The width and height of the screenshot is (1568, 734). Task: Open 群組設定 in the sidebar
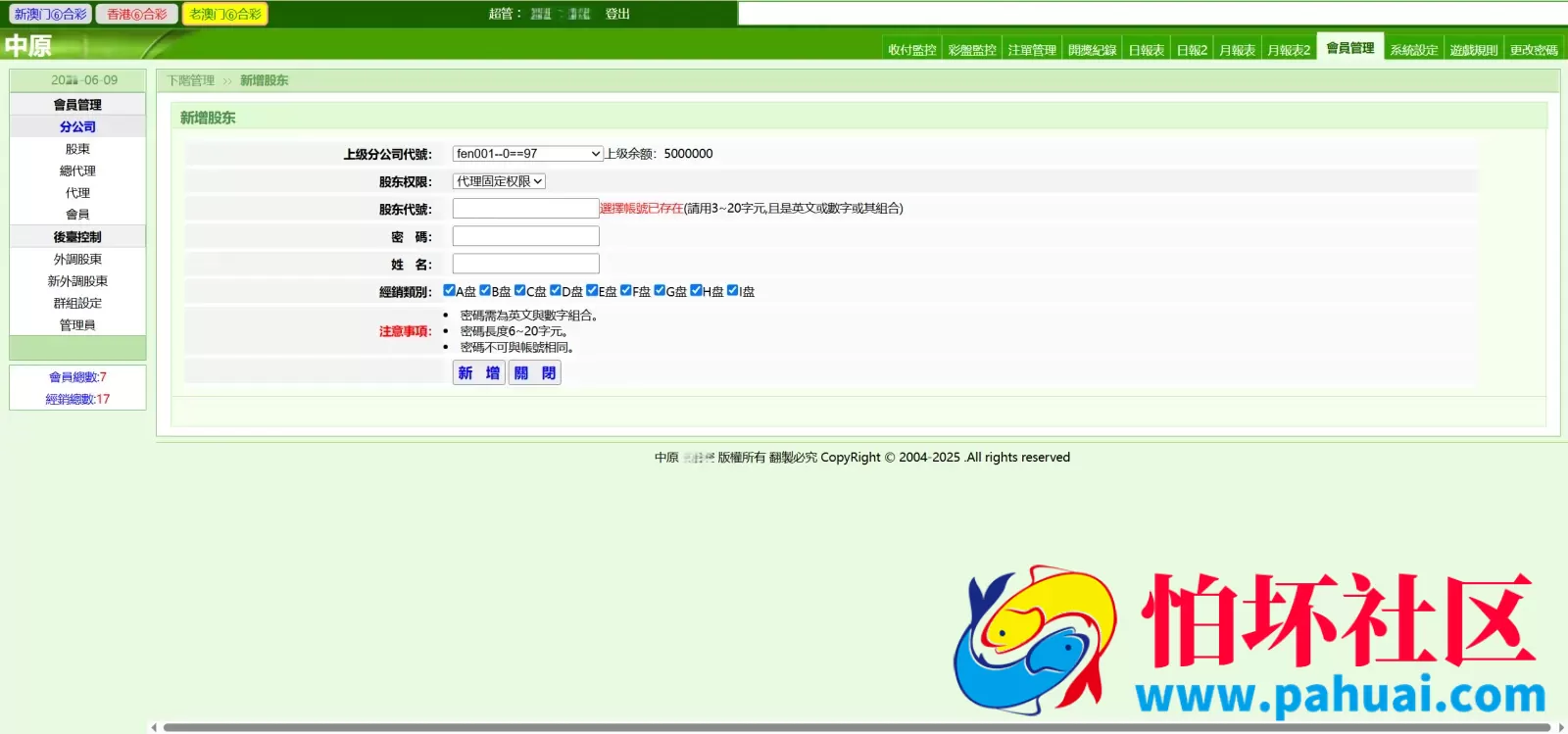[77, 304]
